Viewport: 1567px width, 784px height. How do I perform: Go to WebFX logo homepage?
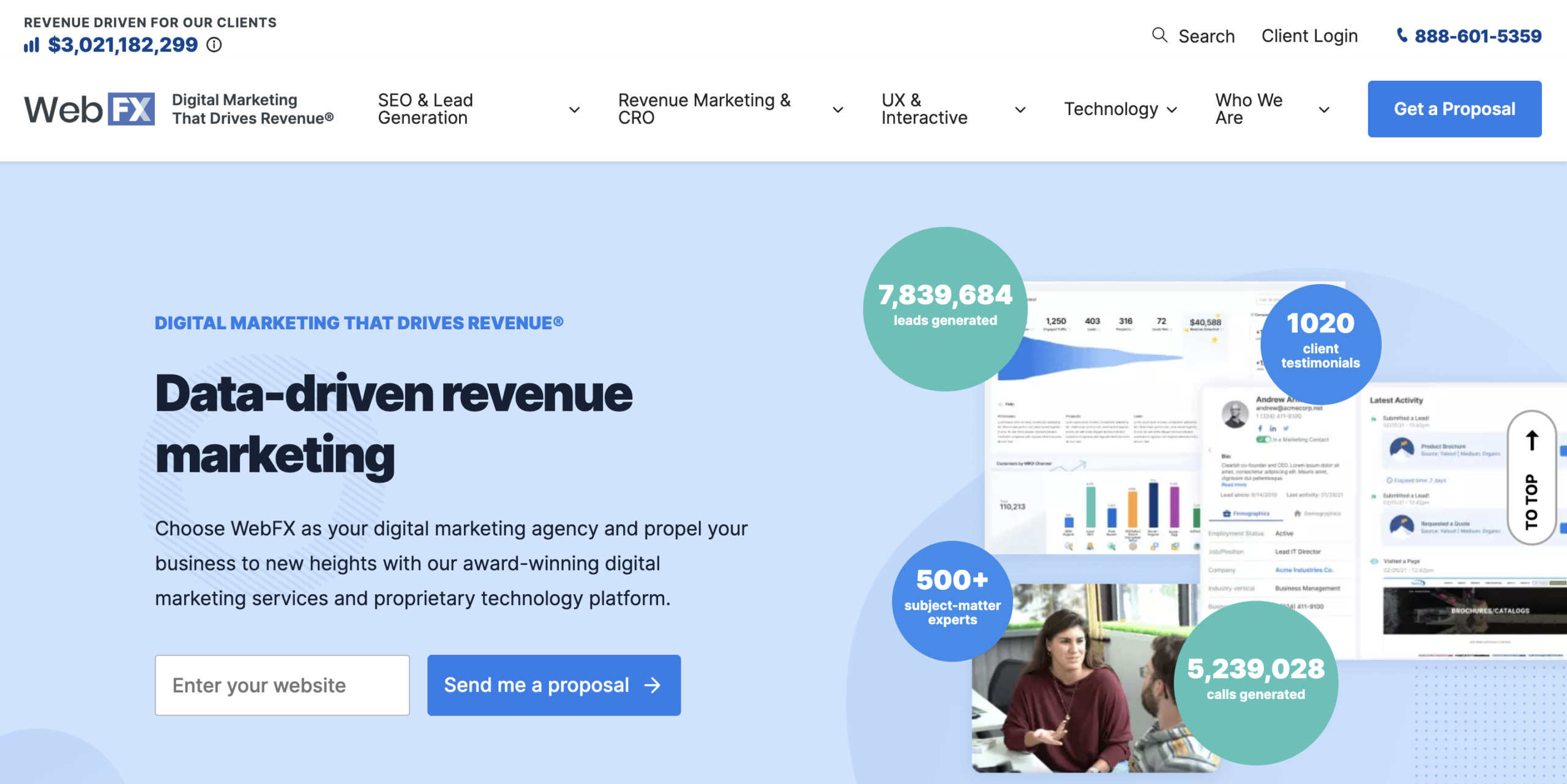point(89,109)
